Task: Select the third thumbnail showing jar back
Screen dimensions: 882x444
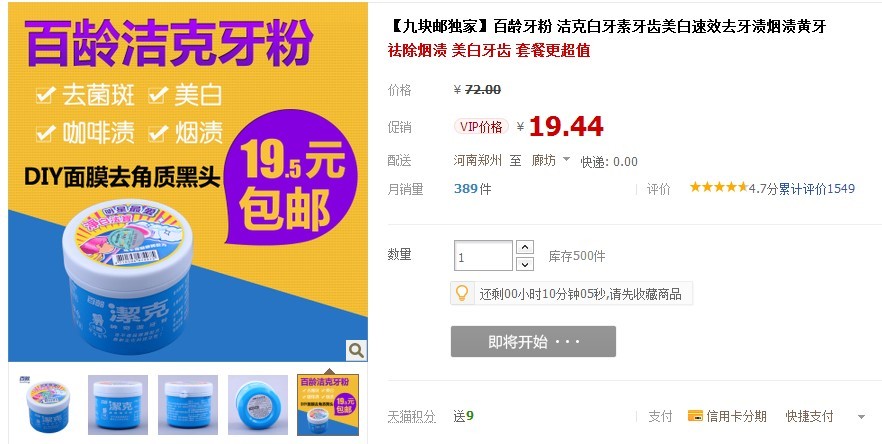Action: pyautogui.click(x=188, y=405)
